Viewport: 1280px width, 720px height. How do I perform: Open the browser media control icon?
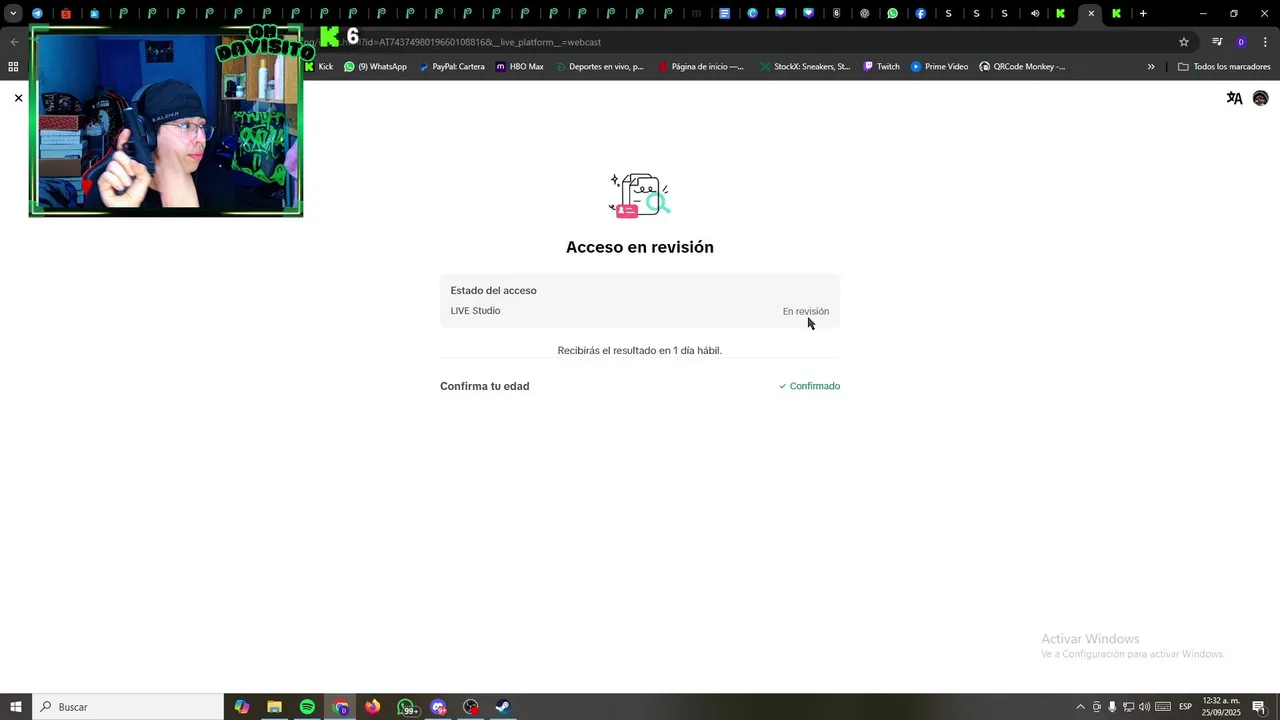[x=1217, y=42]
